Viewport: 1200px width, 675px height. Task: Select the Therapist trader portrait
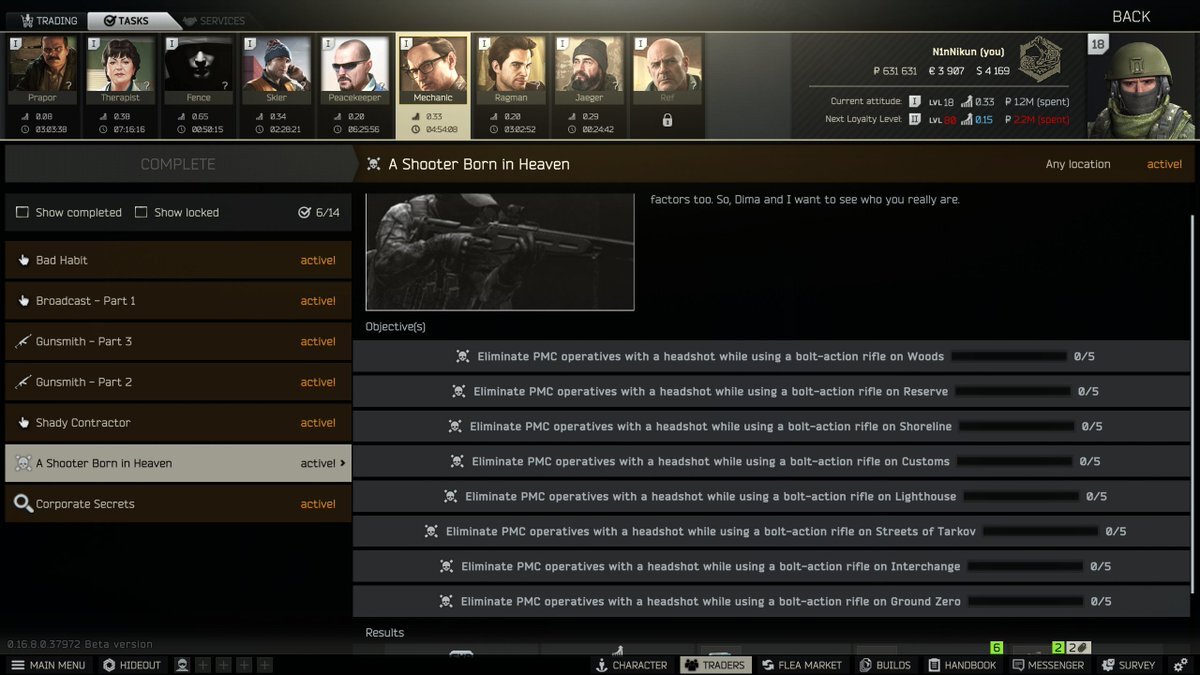120,65
